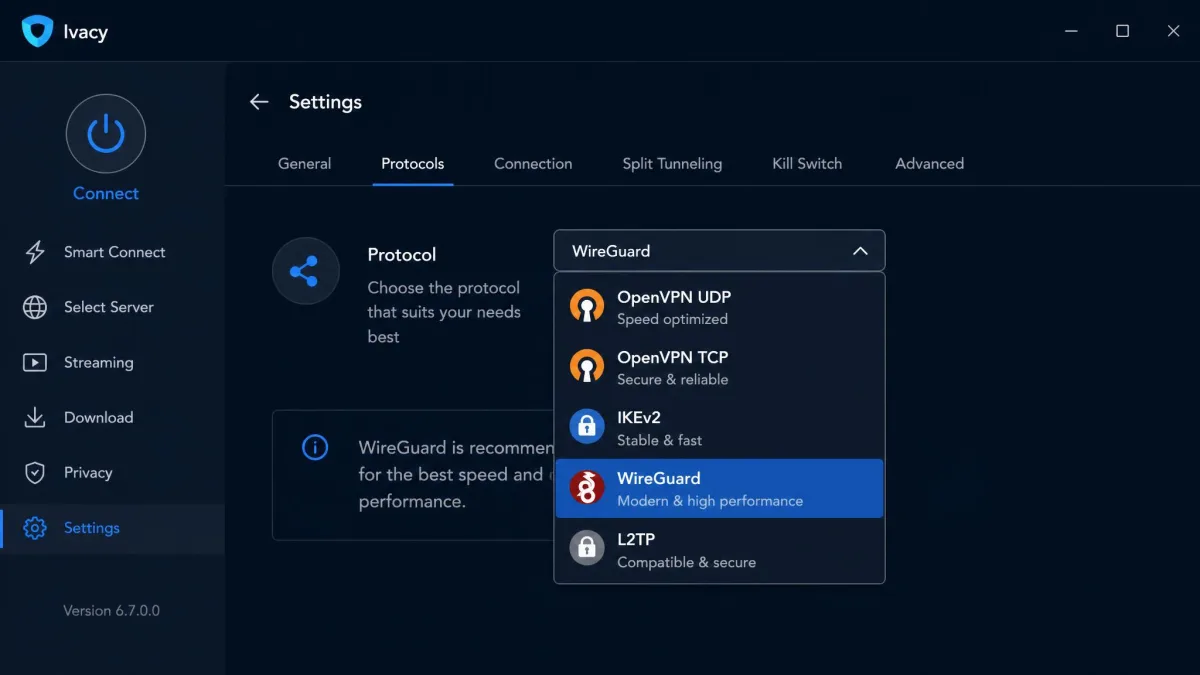Click the 'Compatible & secure' description

[x=686, y=562]
